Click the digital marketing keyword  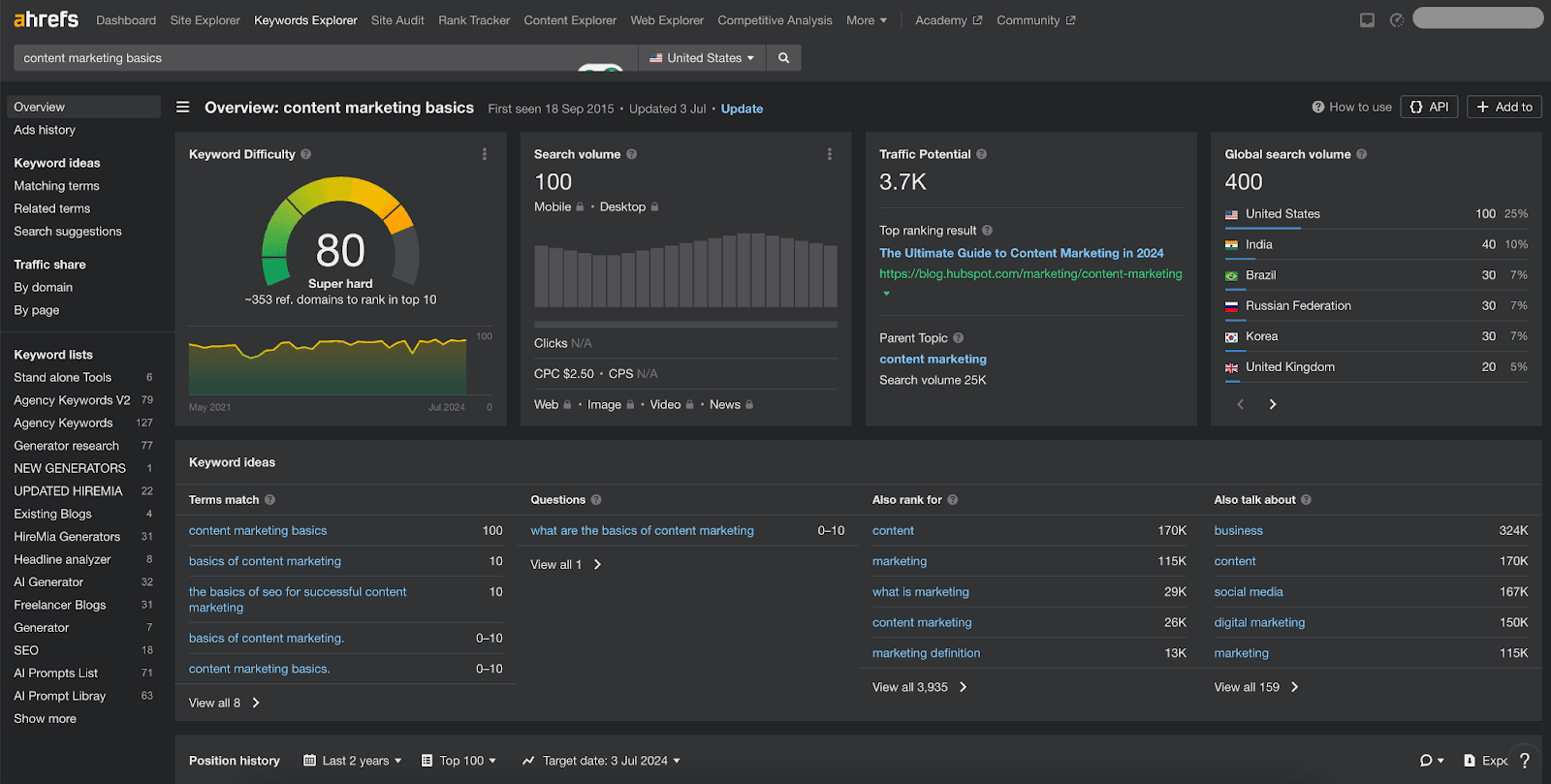(x=1259, y=623)
